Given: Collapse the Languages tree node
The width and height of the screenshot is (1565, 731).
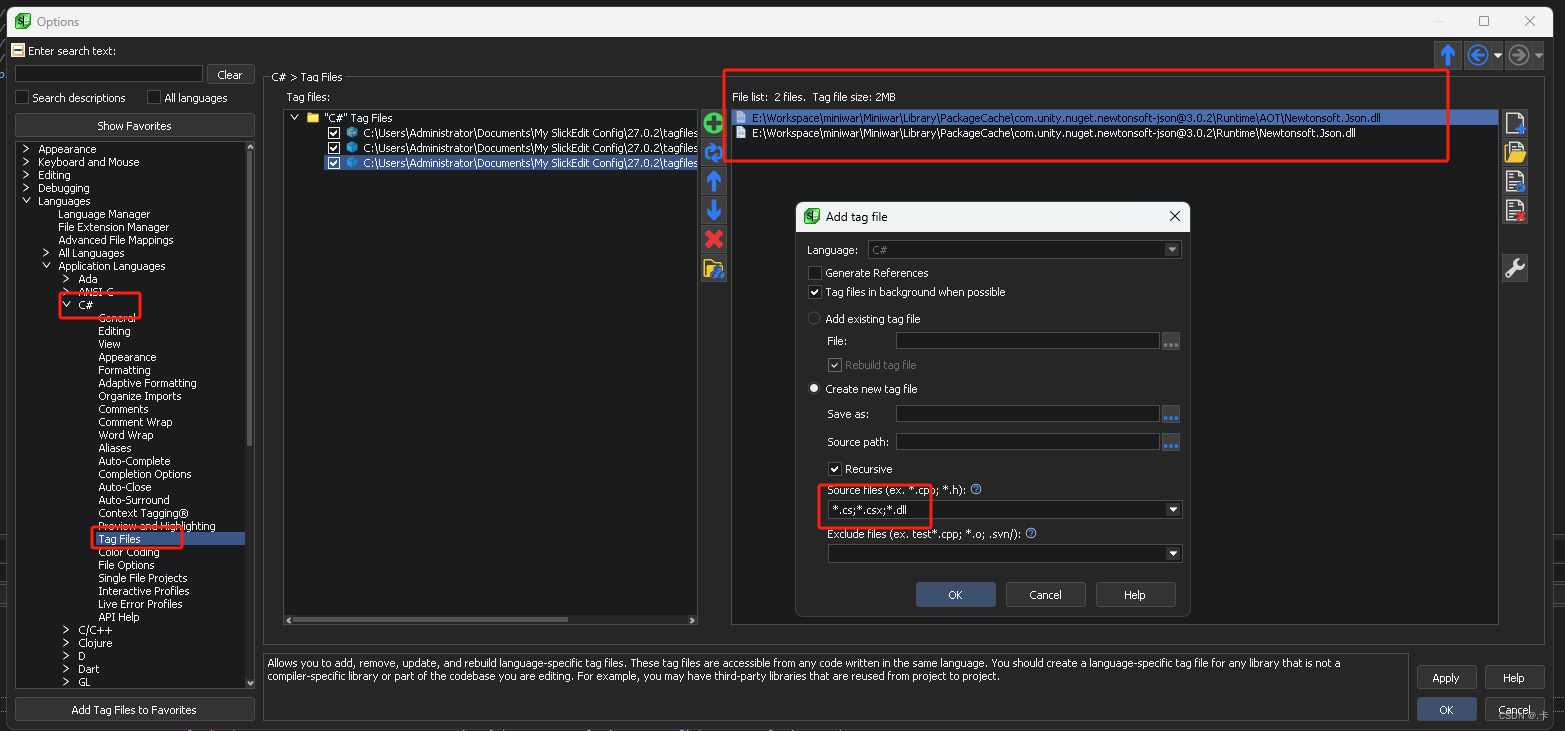Looking at the screenshot, I should pos(26,201).
